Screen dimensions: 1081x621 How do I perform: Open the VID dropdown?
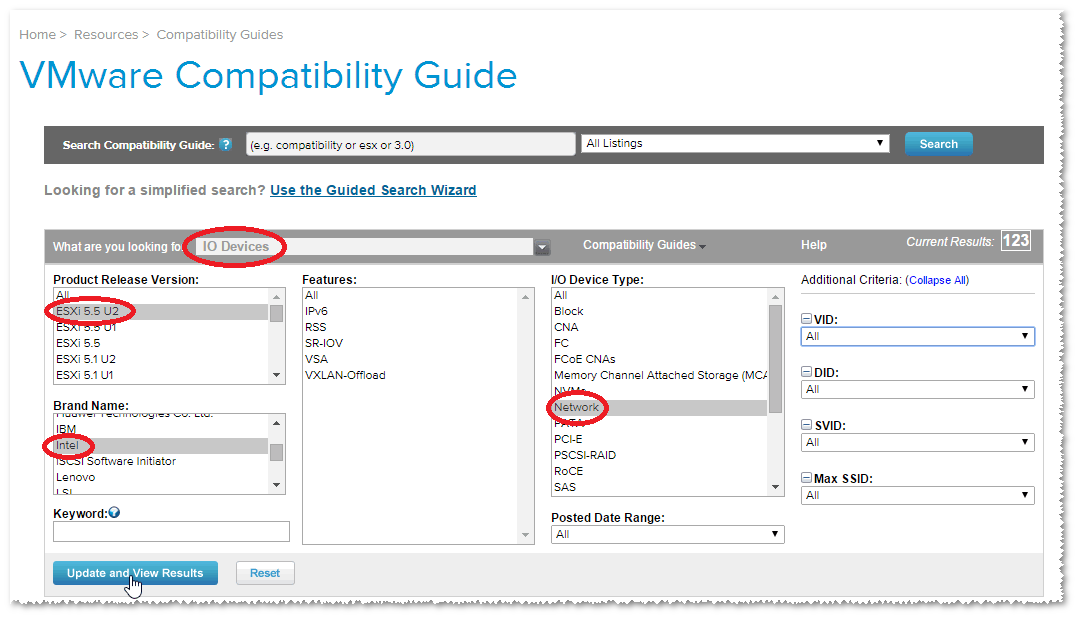pyautogui.click(x=918, y=336)
